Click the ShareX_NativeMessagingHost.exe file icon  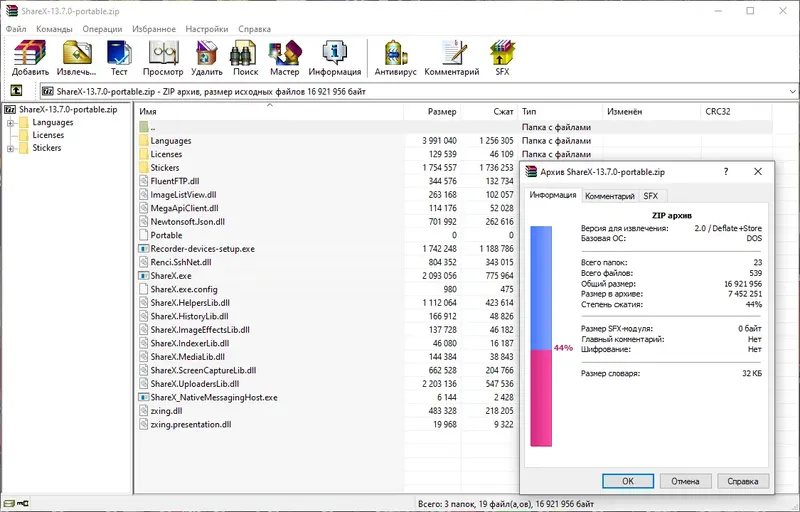tap(143, 397)
